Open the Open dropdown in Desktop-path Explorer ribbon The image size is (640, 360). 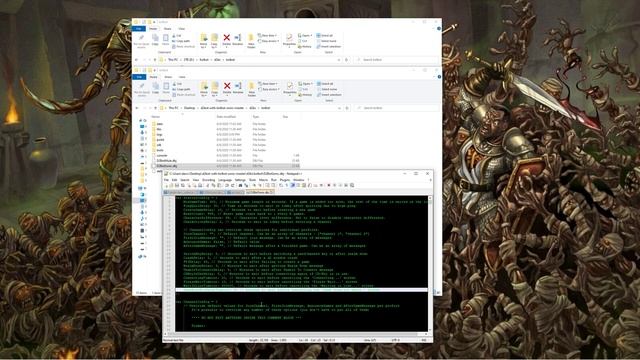pos(305,84)
